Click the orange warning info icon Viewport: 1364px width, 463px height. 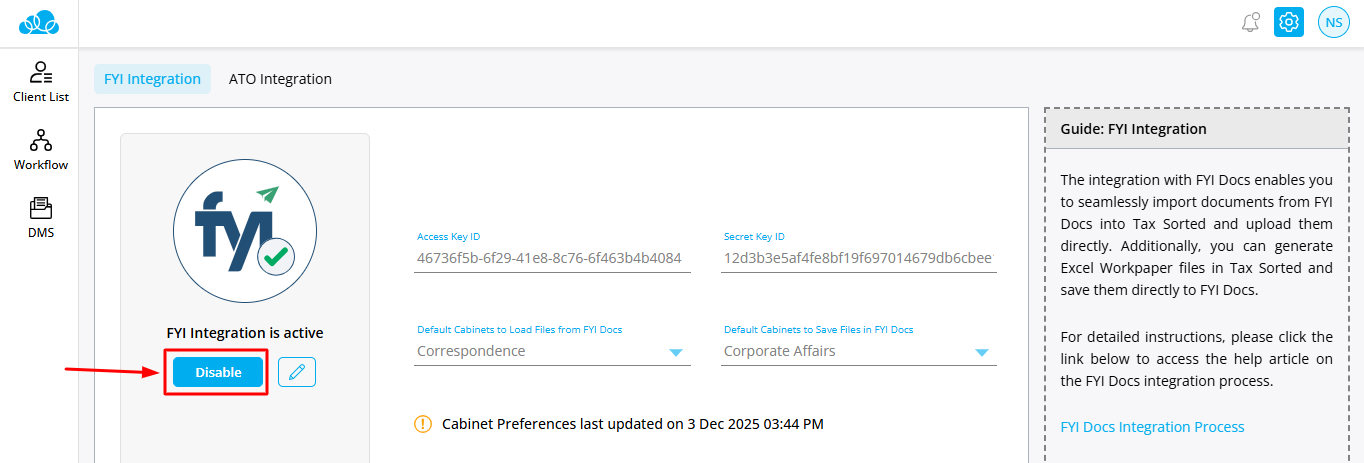coord(423,424)
